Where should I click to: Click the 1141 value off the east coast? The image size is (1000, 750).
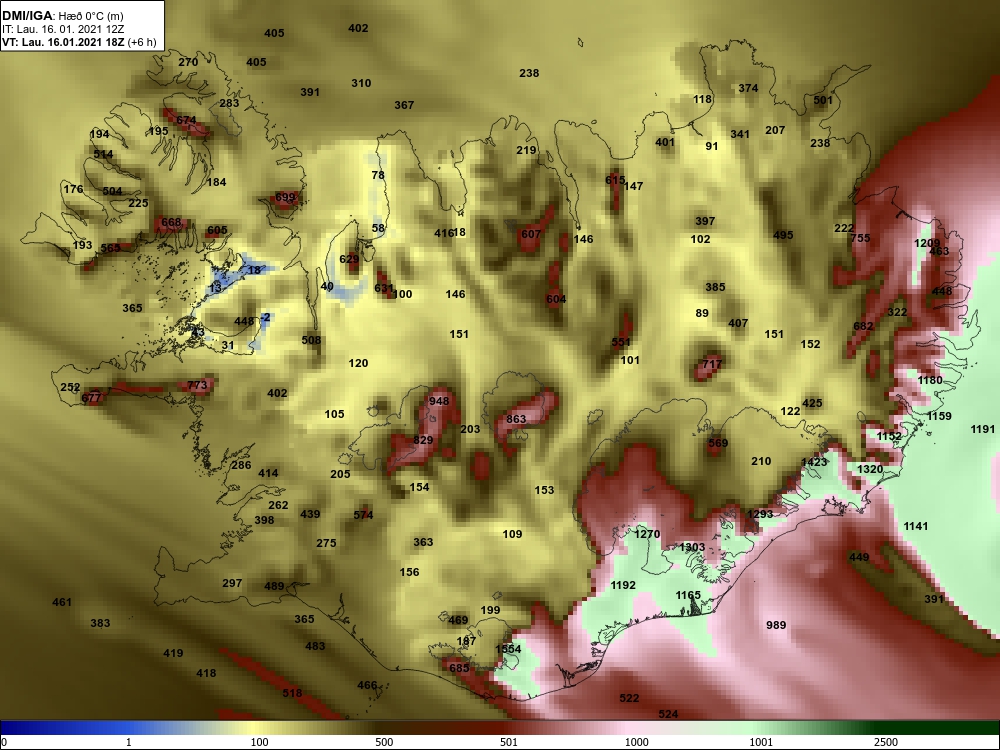pos(916,526)
